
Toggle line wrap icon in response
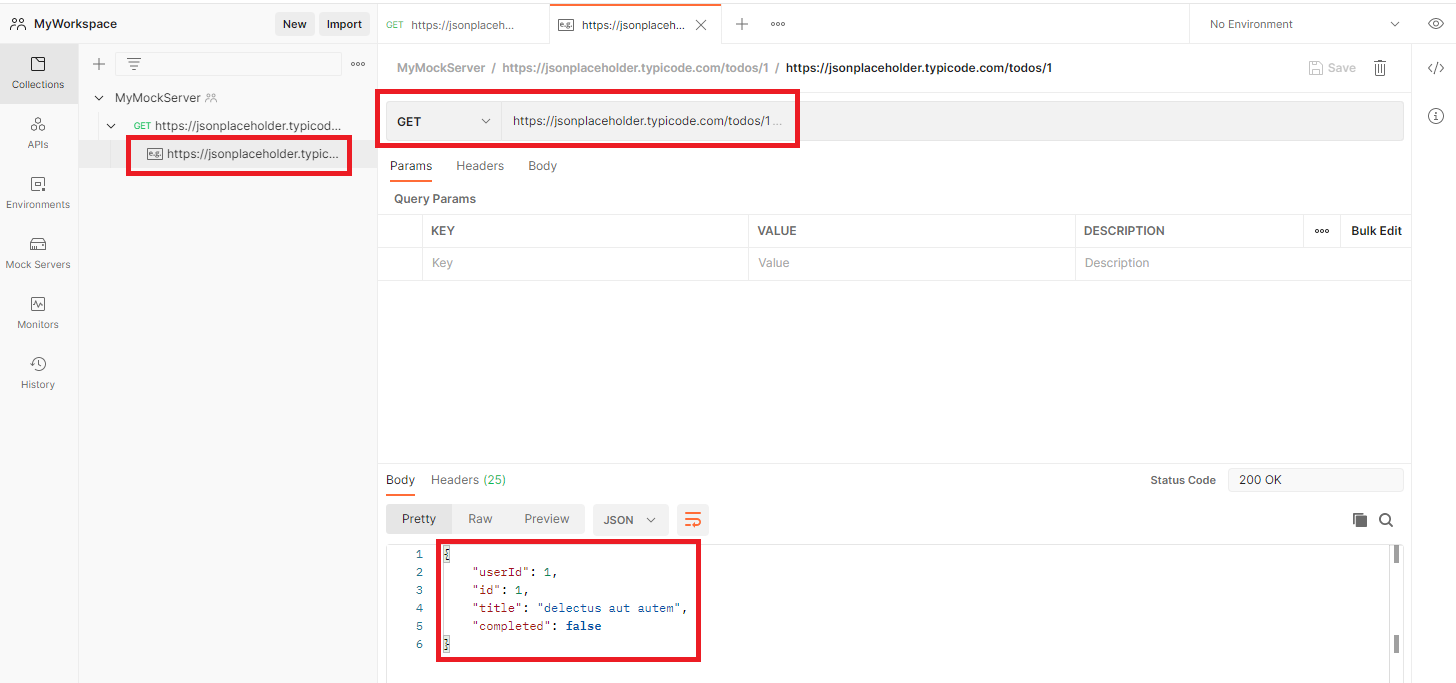tap(693, 519)
